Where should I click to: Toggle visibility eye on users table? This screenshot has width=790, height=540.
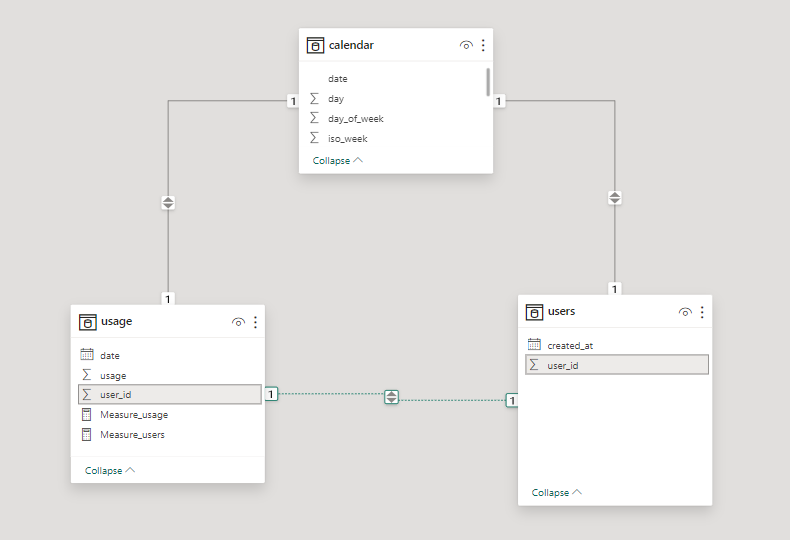coord(685,312)
